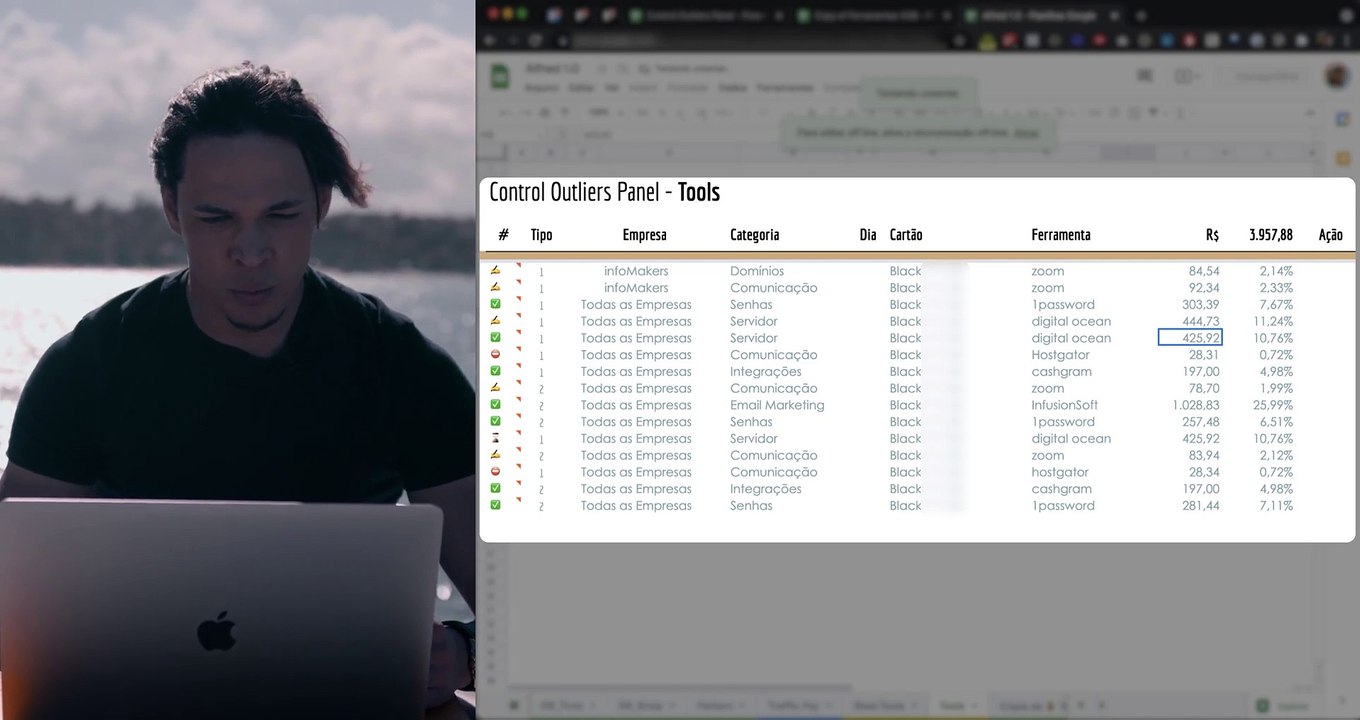Click '1password' in the 303,39 row

(1063, 304)
